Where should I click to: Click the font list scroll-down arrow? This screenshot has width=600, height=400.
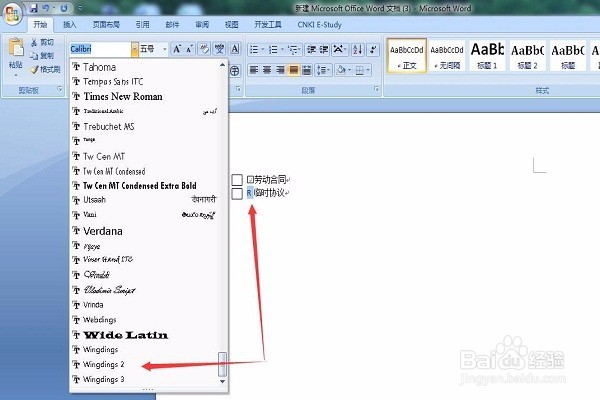tap(222, 382)
